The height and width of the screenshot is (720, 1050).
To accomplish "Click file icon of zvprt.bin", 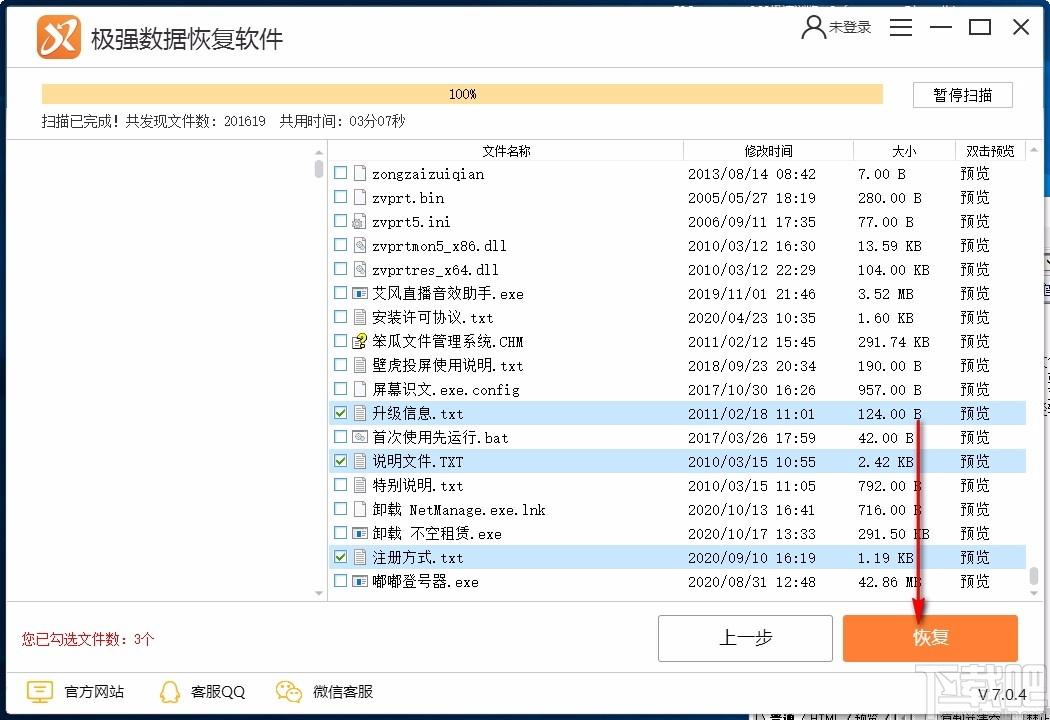I will 360,198.
